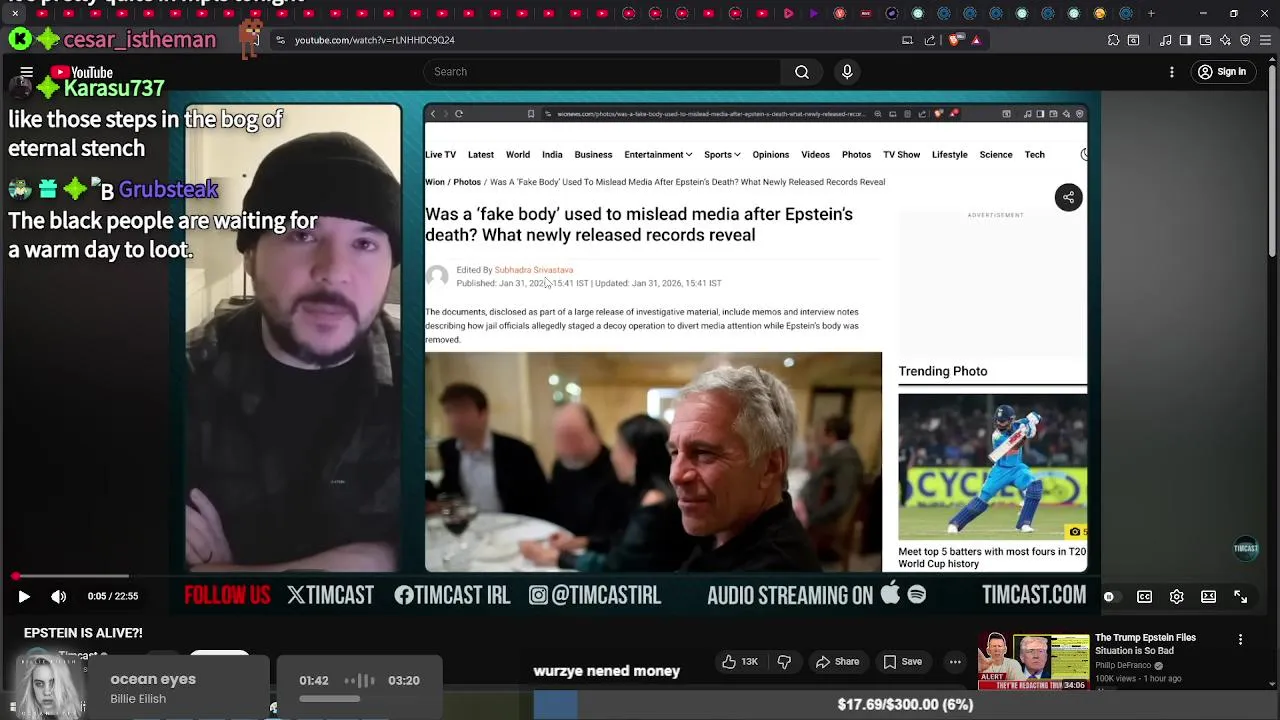1280x720 pixels.
Task: Switch to the orange-icon browser tab
Action: point(1100,14)
